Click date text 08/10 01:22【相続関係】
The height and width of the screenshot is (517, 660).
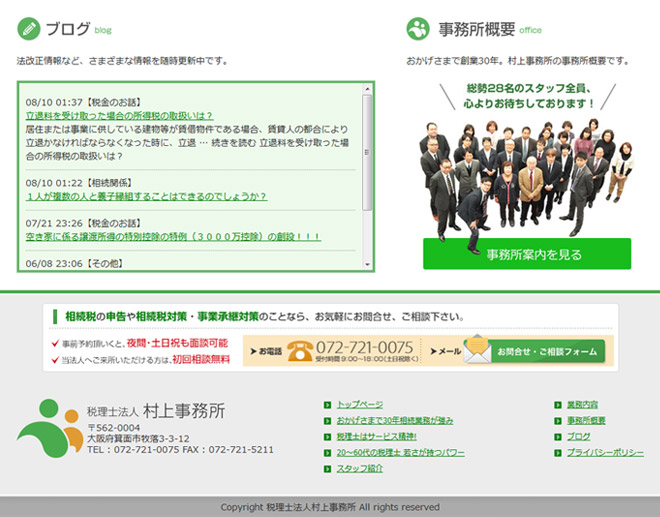tap(80, 183)
